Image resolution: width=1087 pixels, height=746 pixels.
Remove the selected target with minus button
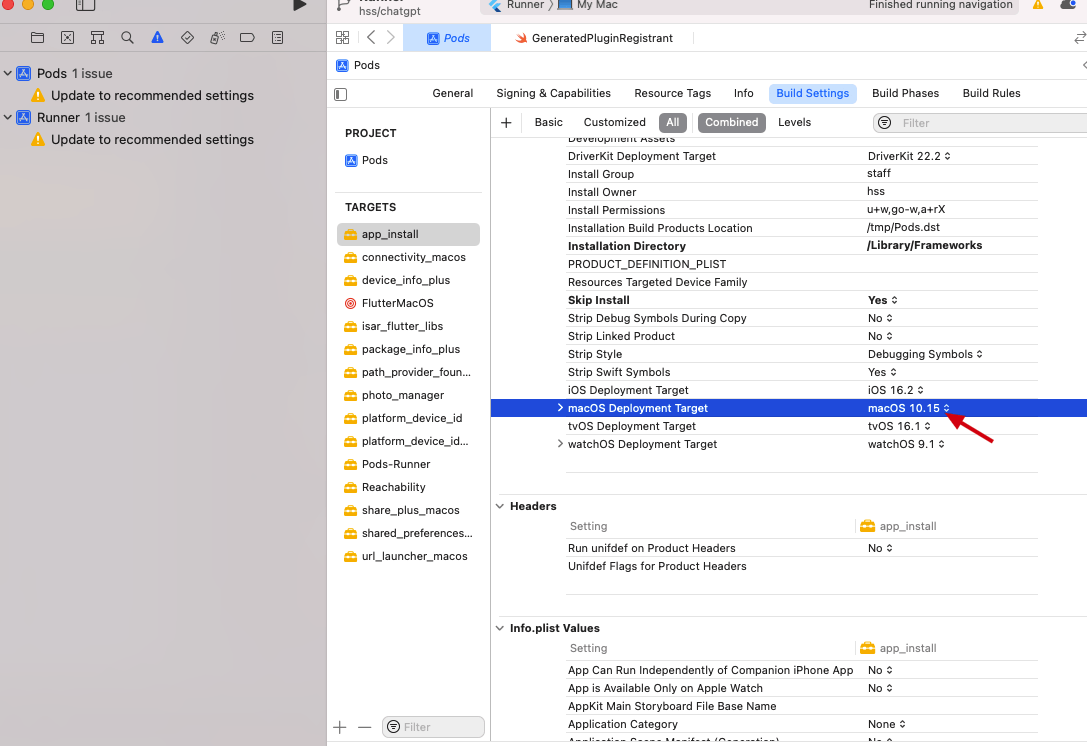tap(365, 727)
